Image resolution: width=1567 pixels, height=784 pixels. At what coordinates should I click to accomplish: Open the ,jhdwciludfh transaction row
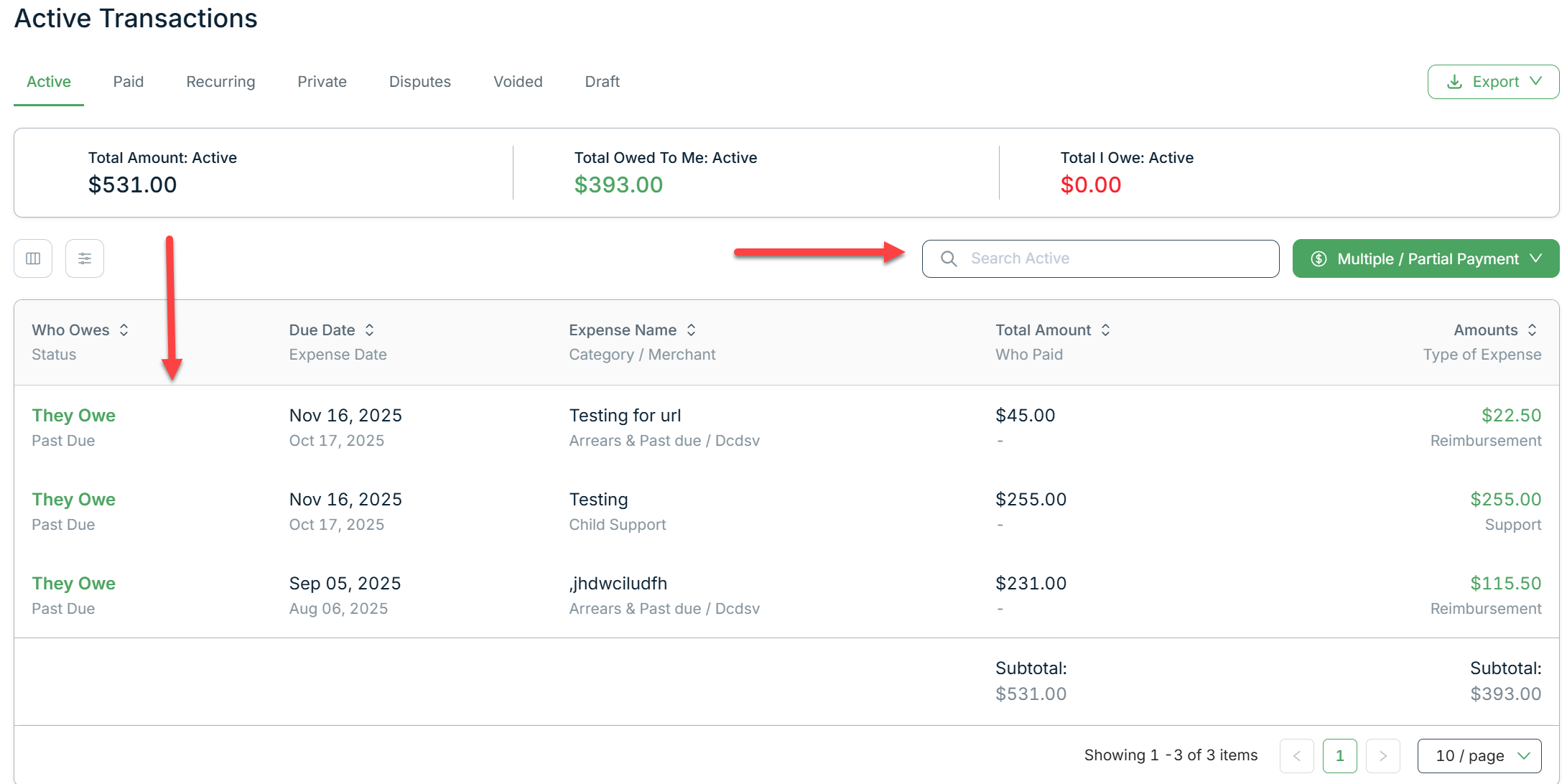pyautogui.click(x=618, y=584)
